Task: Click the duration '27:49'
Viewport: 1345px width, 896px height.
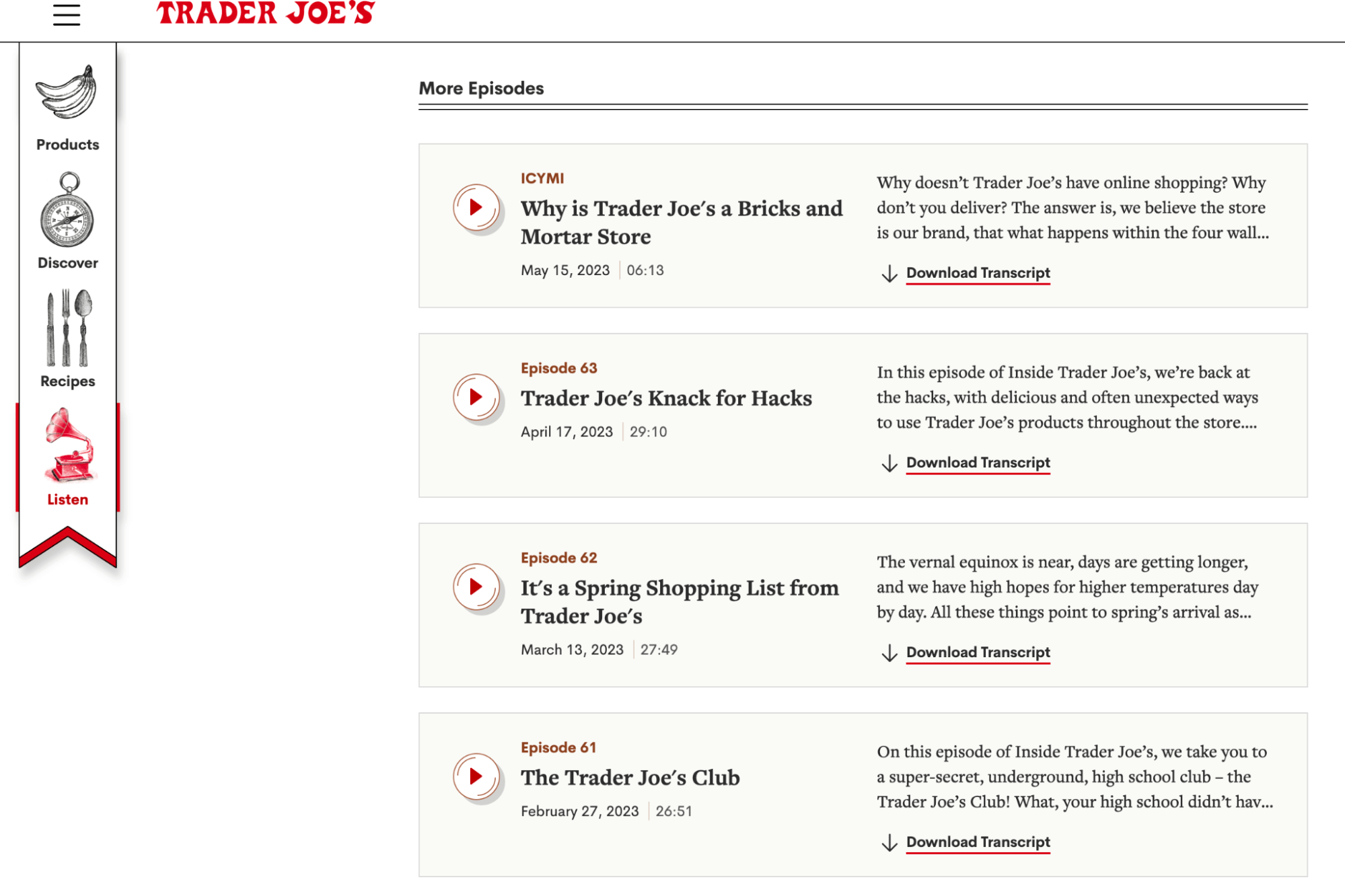Action: pyautogui.click(x=659, y=650)
